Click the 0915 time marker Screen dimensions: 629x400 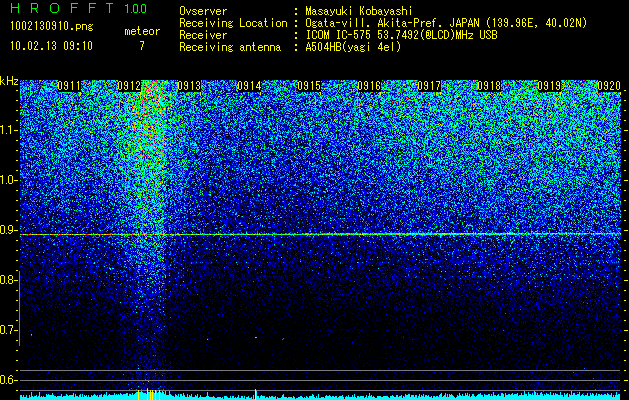pos(309,86)
